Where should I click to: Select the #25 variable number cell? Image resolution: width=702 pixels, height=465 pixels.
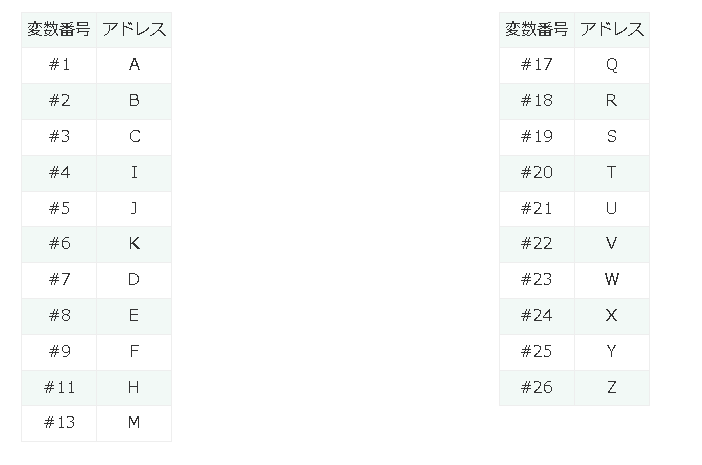tap(537, 351)
